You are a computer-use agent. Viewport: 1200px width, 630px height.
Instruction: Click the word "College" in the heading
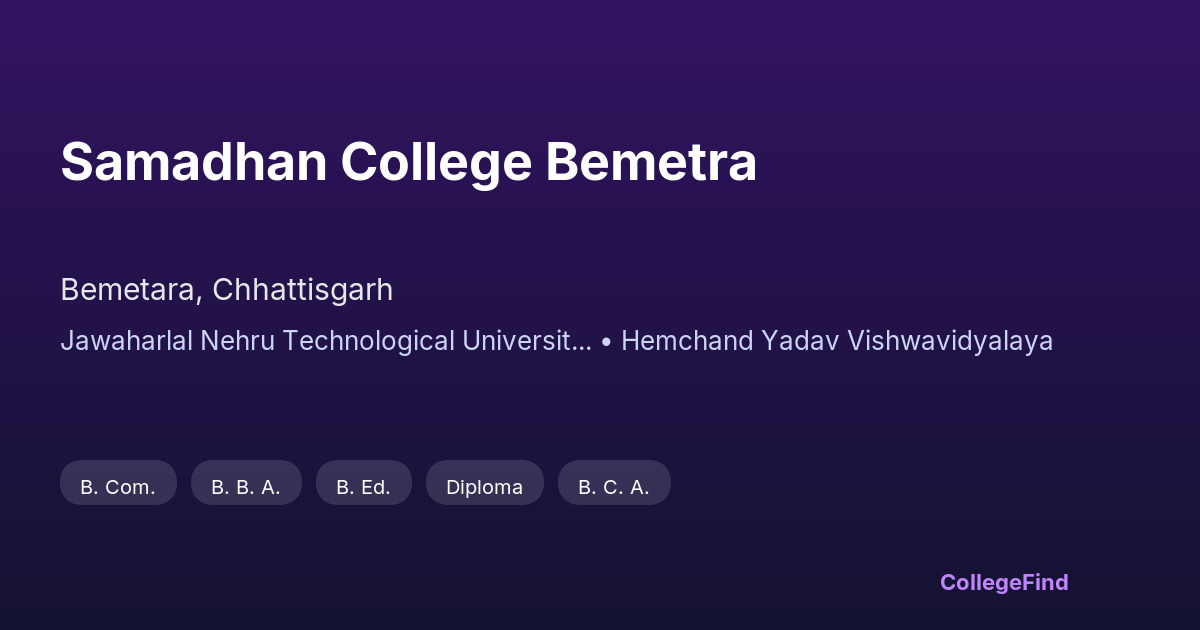[x=436, y=162]
